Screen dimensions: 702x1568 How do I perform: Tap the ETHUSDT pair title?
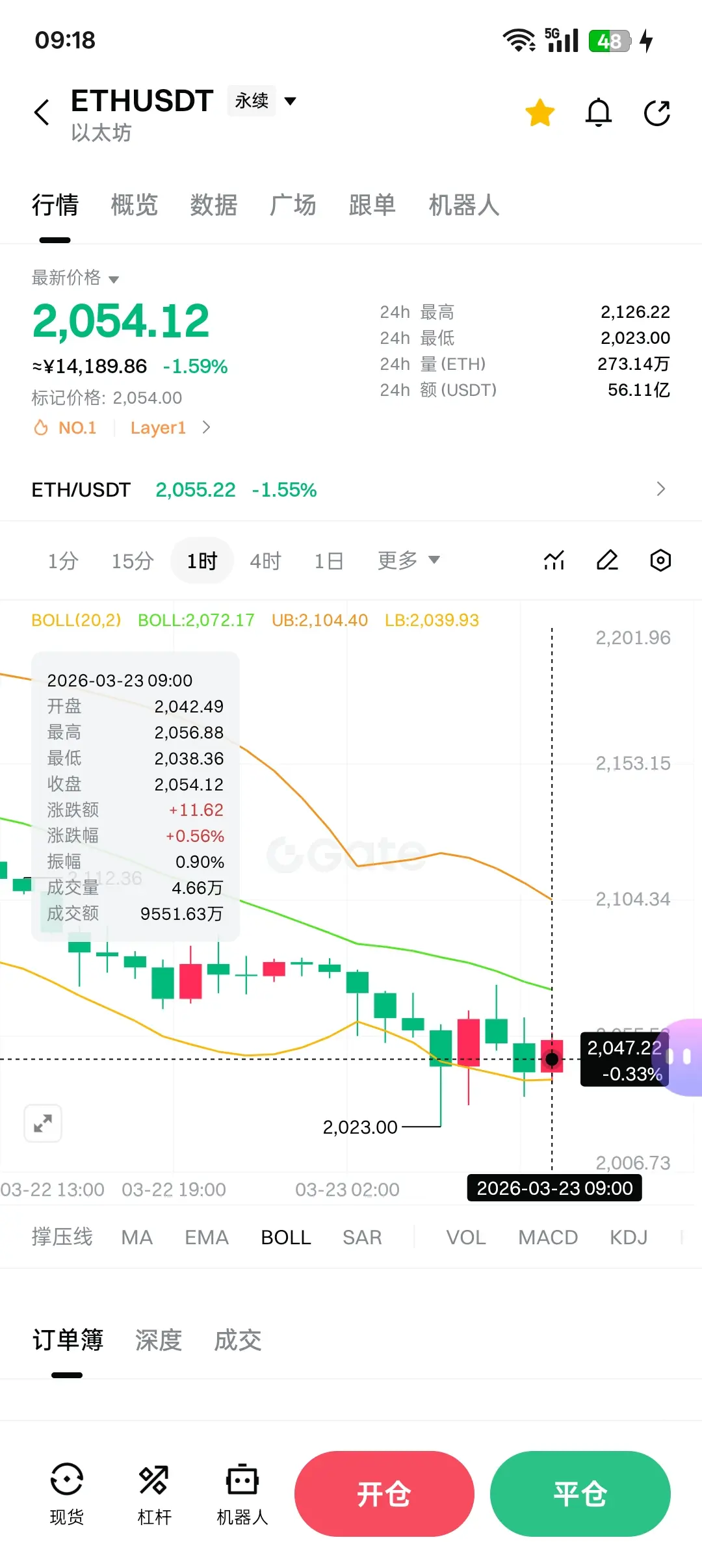tap(142, 101)
